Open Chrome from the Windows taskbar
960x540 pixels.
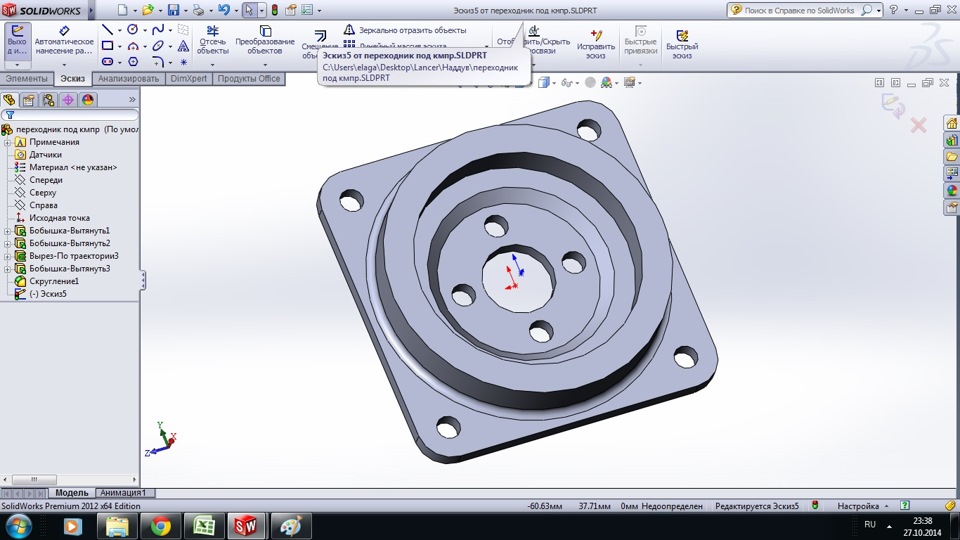click(x=160, y=526)
